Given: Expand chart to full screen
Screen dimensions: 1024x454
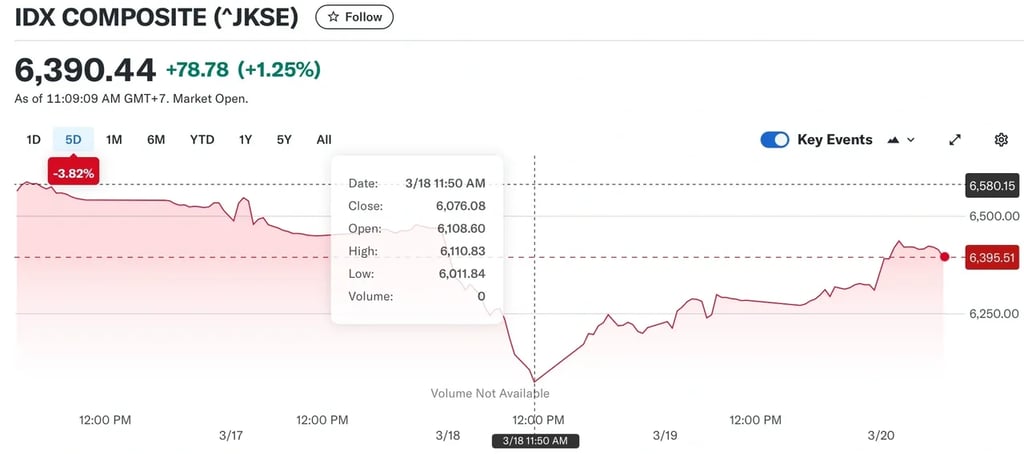Looking at the screenshot, I should point(955,140).
